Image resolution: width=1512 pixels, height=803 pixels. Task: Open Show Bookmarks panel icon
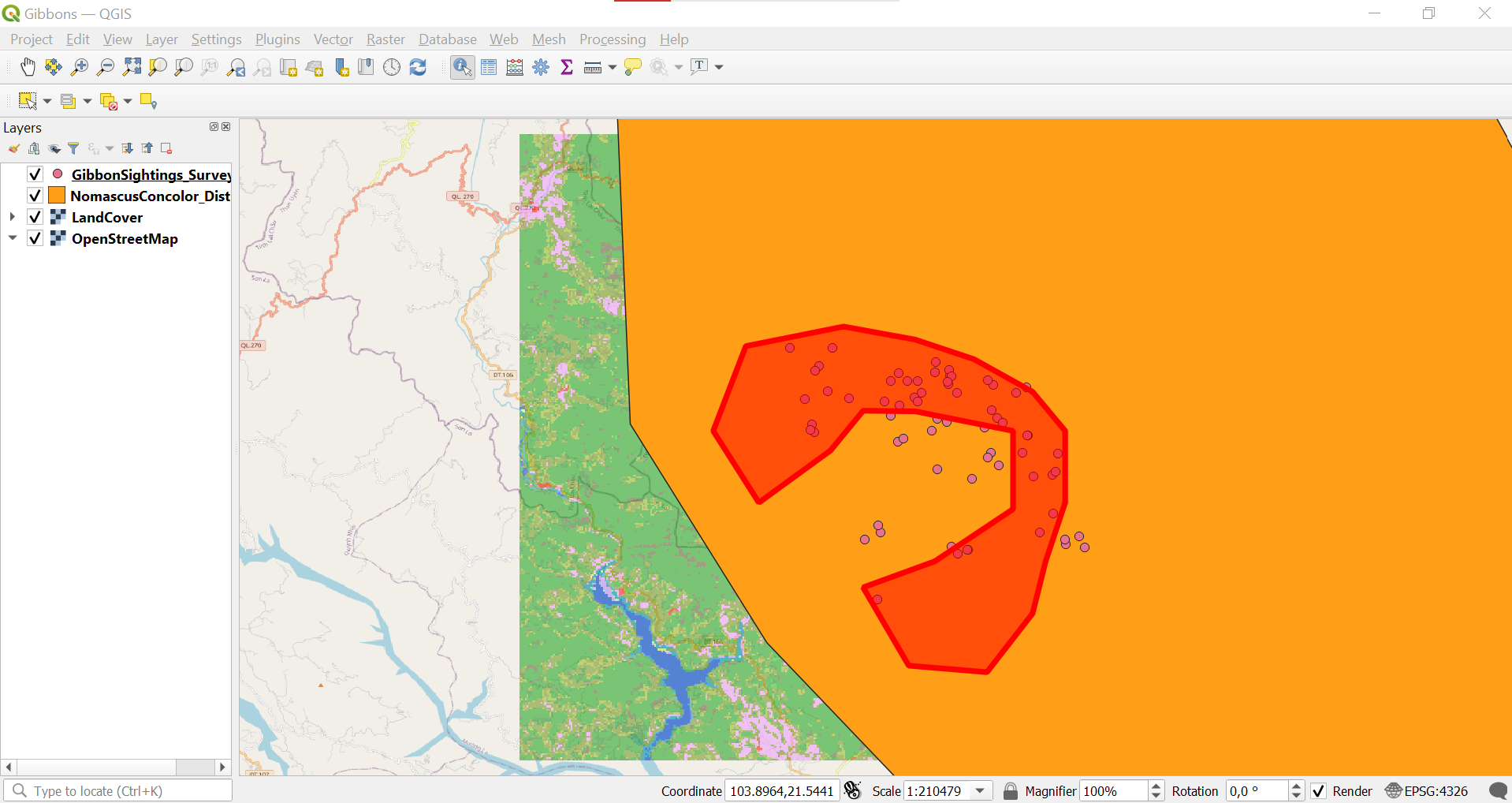(366, 67)
